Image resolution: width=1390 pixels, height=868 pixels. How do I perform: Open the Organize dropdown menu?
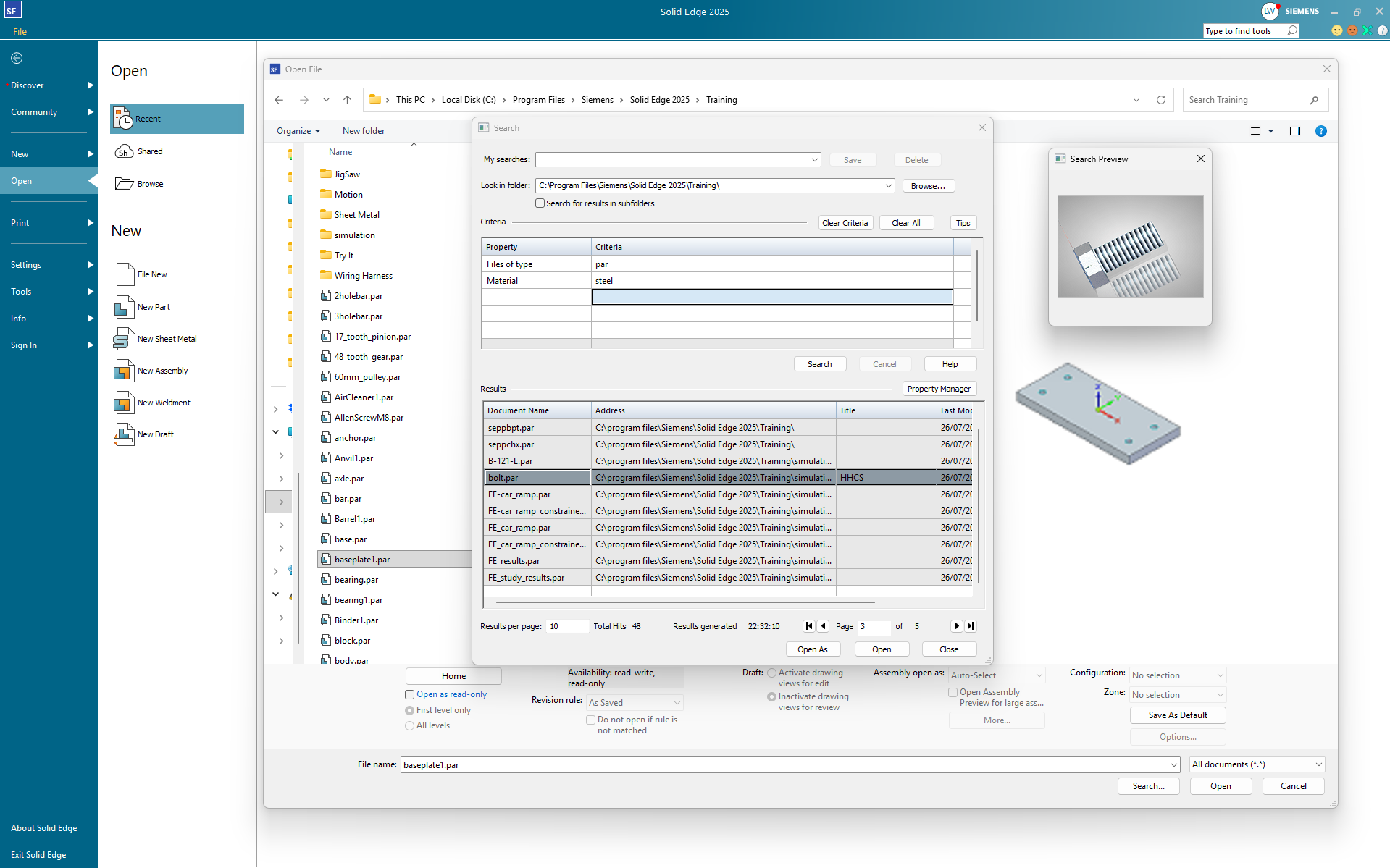coord(298,131)
